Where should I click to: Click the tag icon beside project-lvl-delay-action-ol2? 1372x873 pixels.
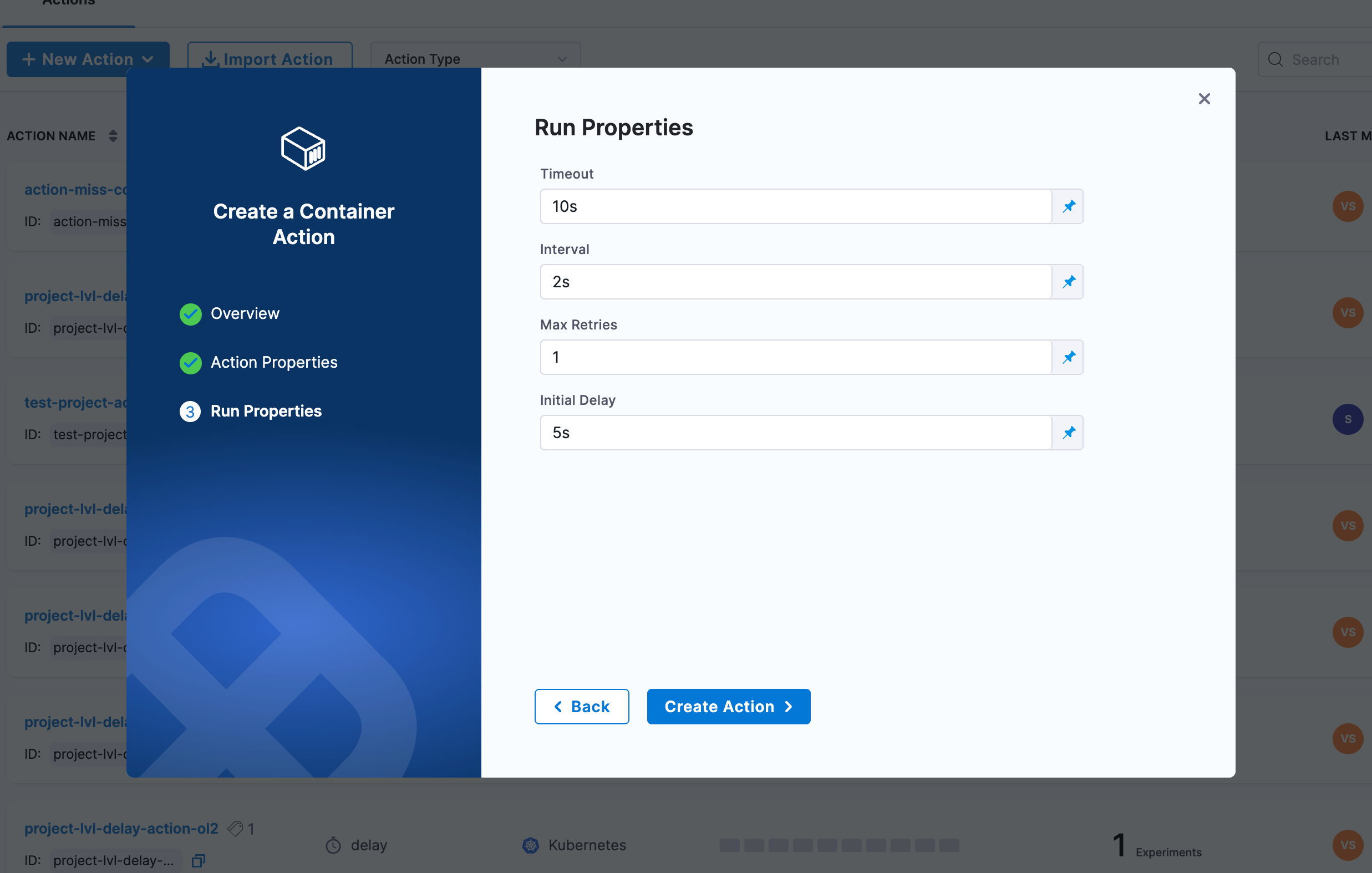235,829
